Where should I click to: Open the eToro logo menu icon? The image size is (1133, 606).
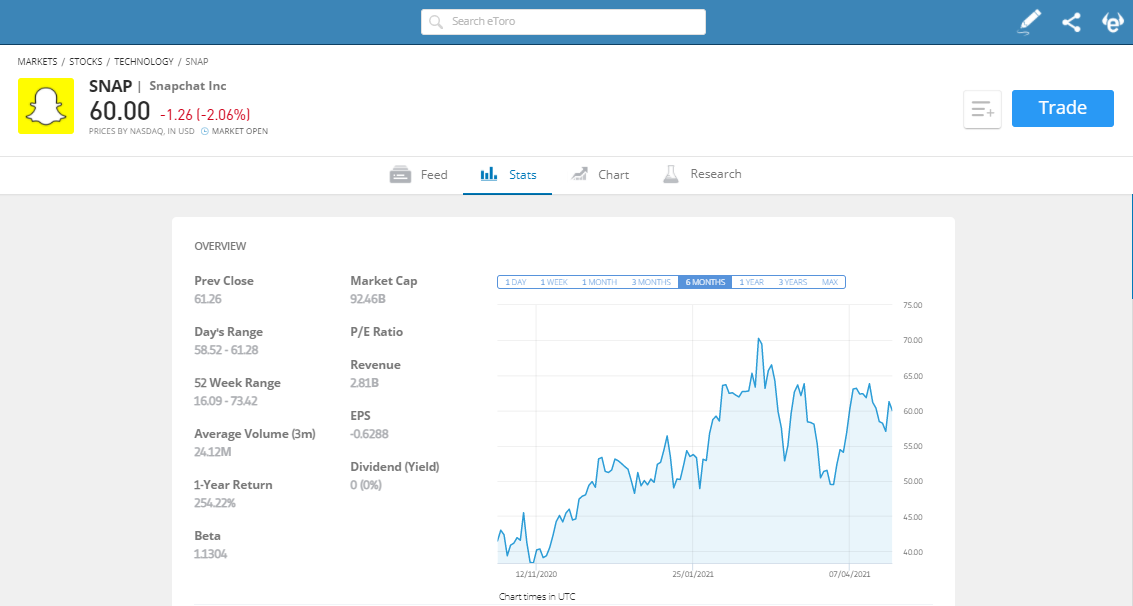pyautogui.click(x=1113, y=22)
